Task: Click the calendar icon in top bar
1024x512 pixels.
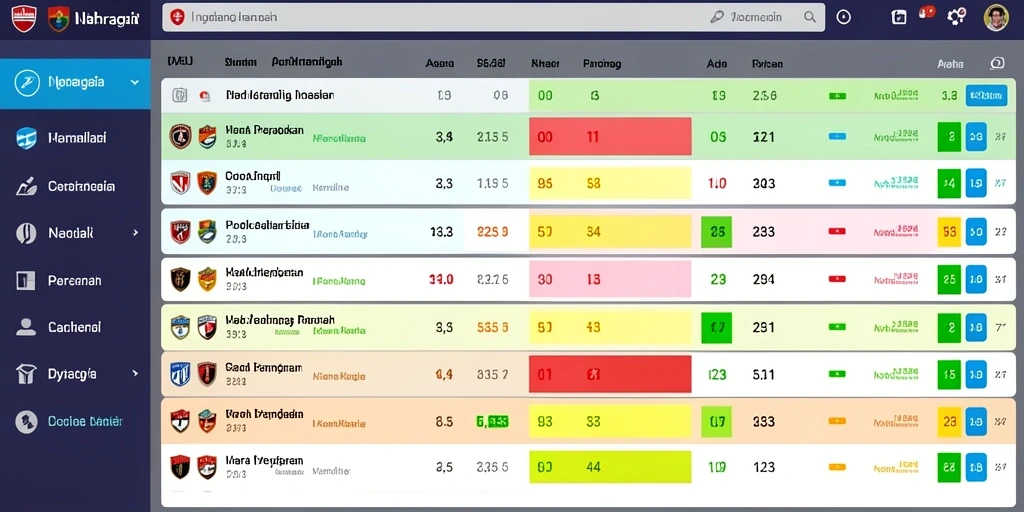Action: pos(899,18)
